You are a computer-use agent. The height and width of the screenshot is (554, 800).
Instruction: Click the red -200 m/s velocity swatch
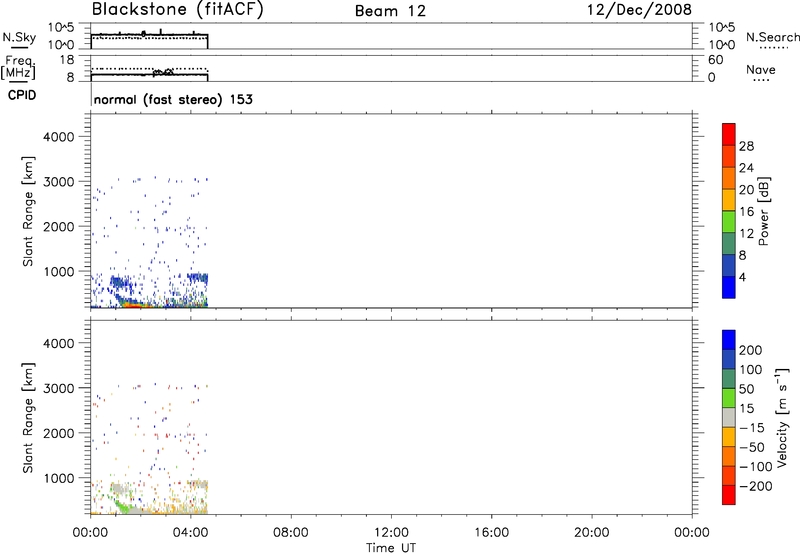pyautogui.click(x=729, y=495)
